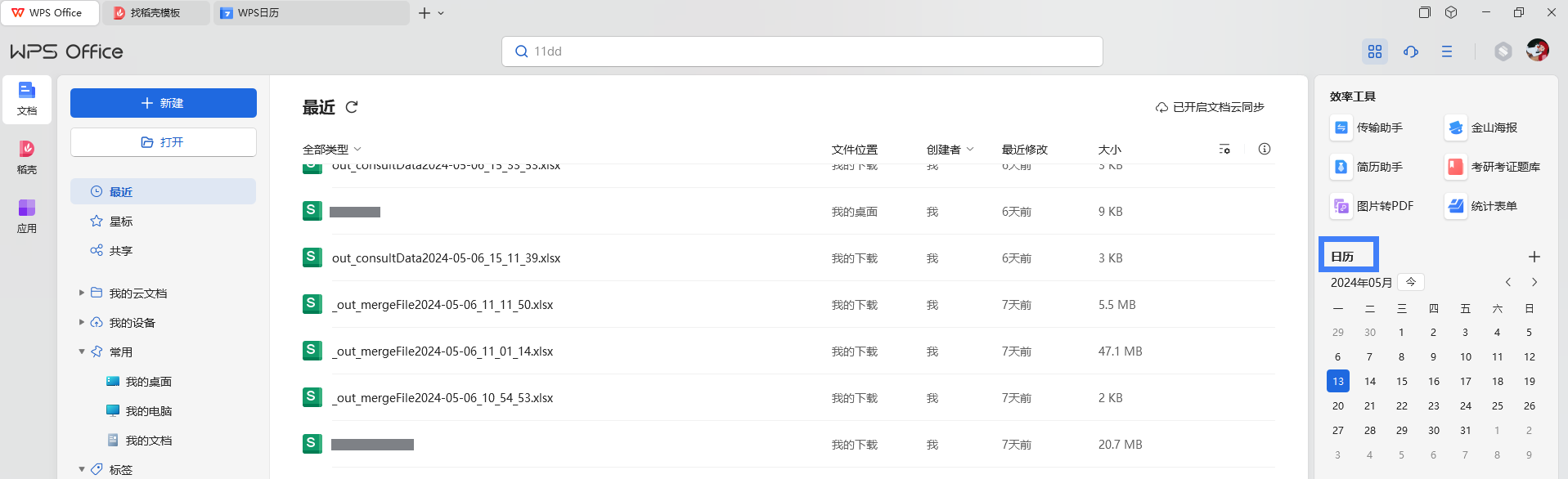Select May 1 in calendar
The height and width of the screenshot is (479, 1568).
(x=1401, y=332)
